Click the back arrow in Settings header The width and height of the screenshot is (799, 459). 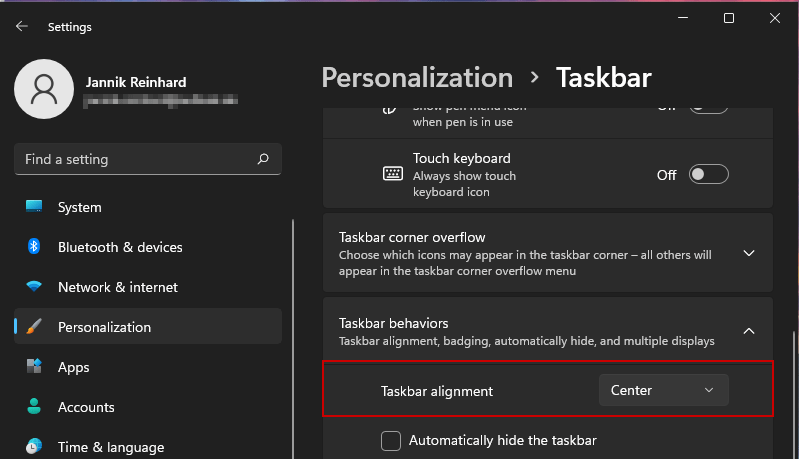point(22,27)
